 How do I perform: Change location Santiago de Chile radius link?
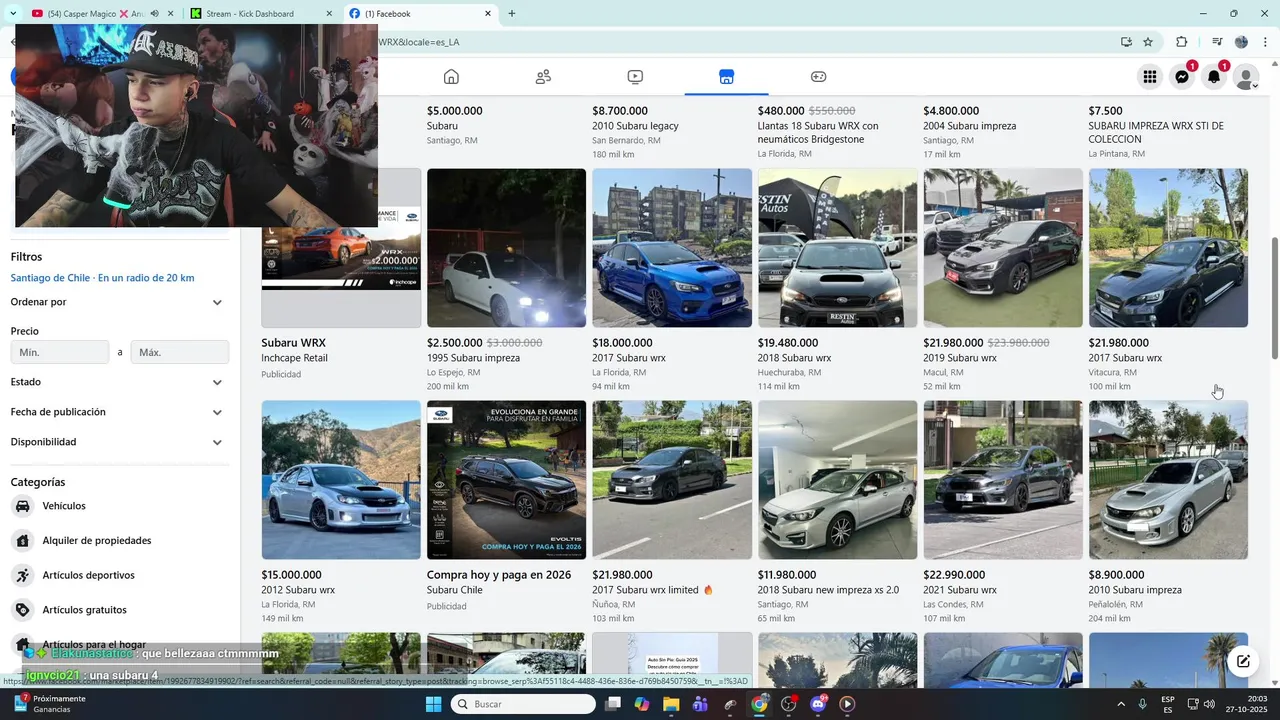(x=102, y=278)
